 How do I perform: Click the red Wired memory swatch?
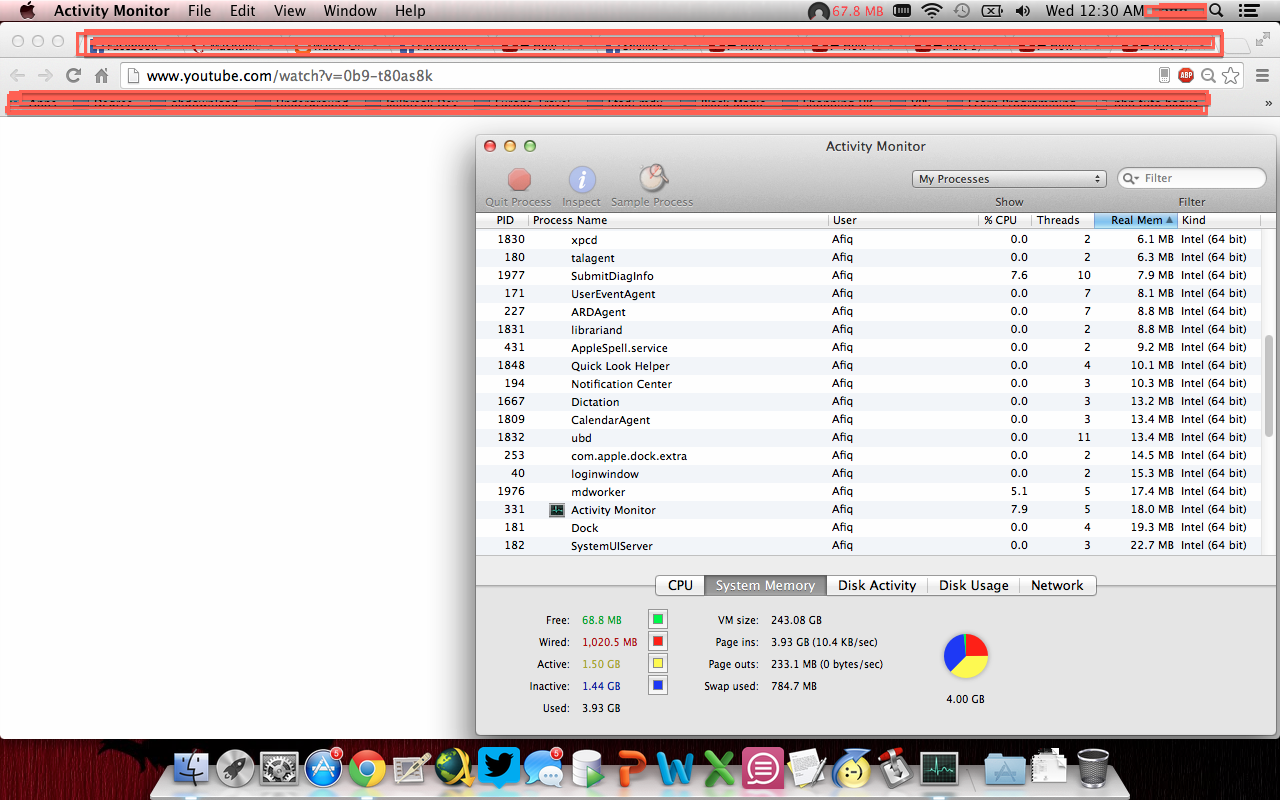tap(657, 641)
